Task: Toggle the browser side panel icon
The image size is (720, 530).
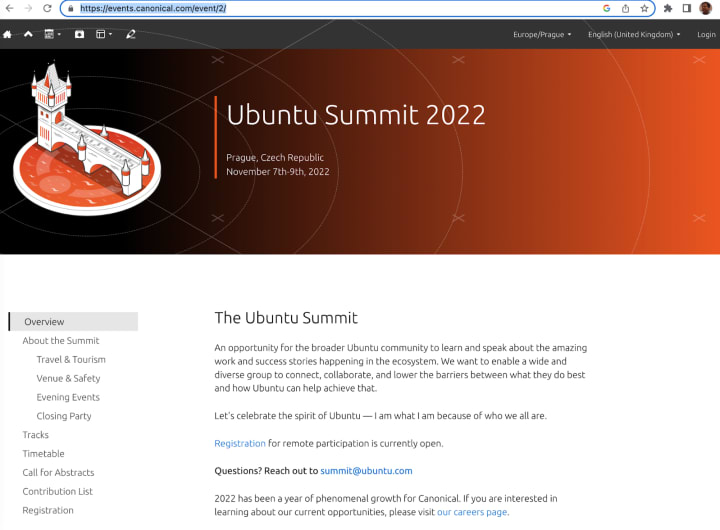Action: 687,8
